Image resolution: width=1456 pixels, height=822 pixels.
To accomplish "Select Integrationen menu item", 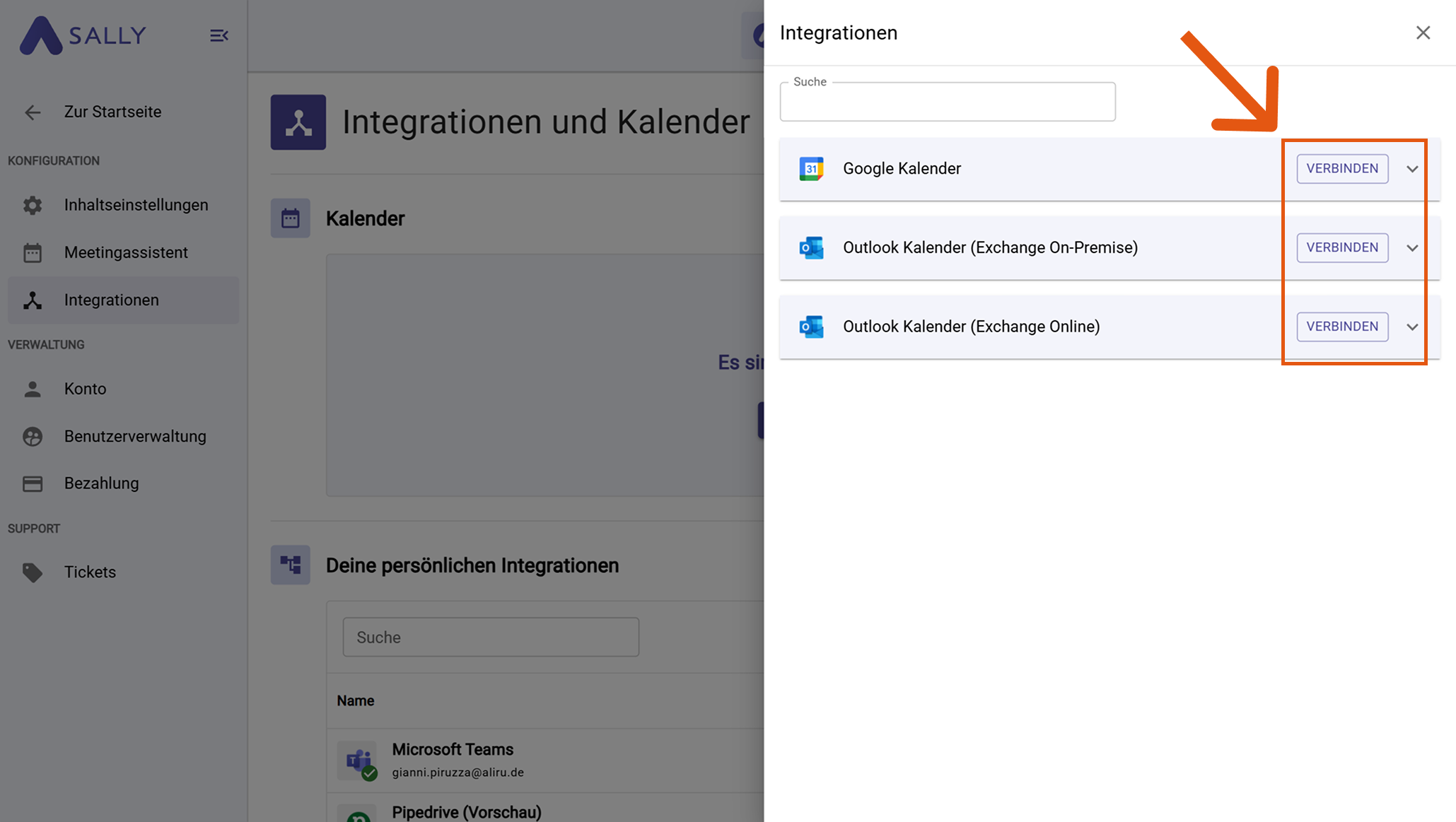I will coord(124,300).
